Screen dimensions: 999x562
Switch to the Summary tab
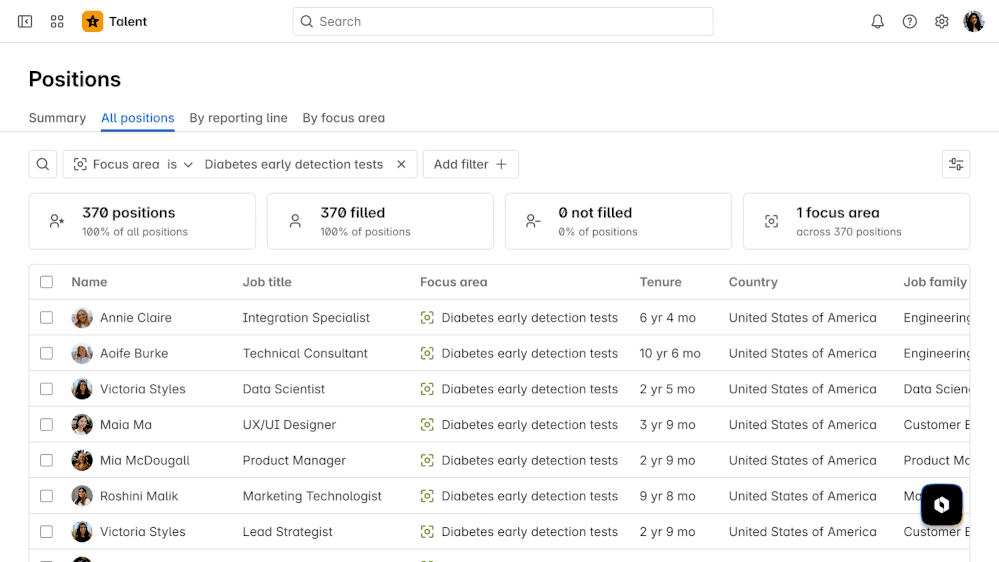pos(57,118)
